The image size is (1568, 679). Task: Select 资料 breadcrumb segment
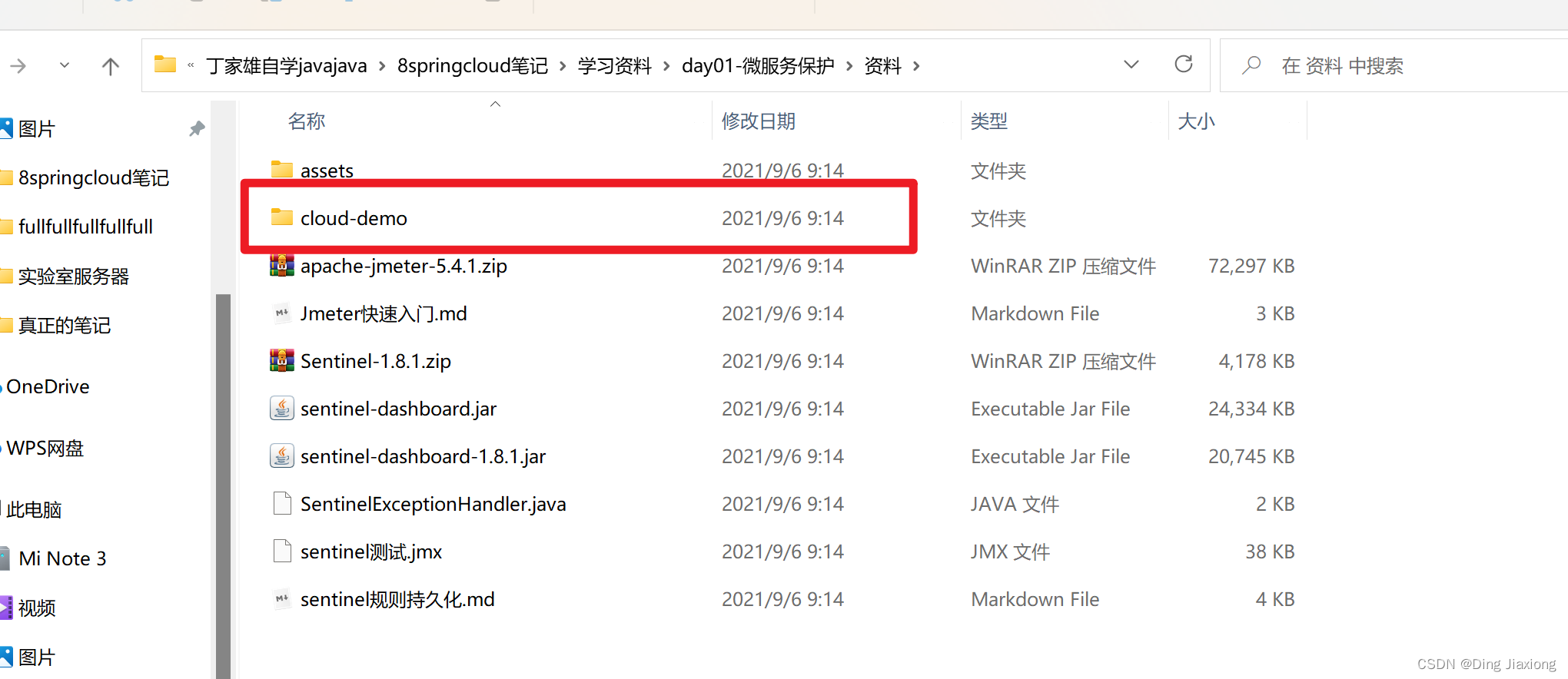pos(882,66)
